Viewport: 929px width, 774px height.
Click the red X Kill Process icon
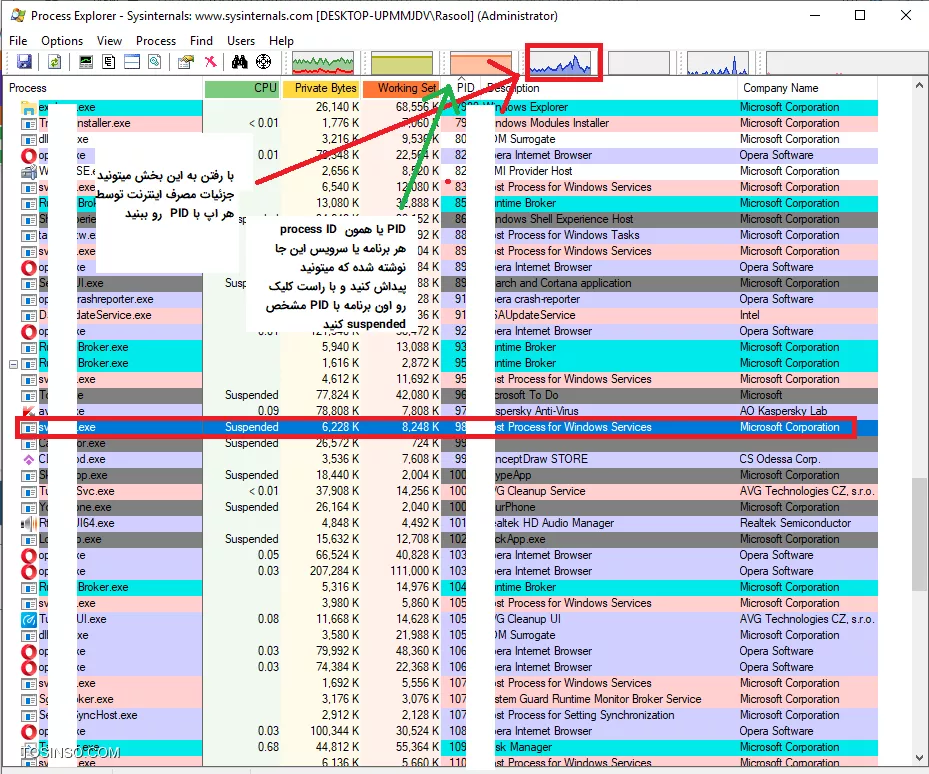click(x=210, y=62)
